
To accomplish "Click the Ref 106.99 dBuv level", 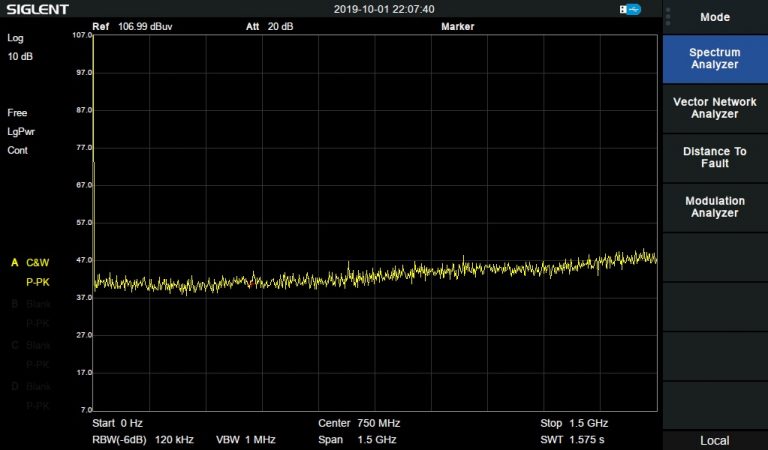I will (x=132, y=27).
